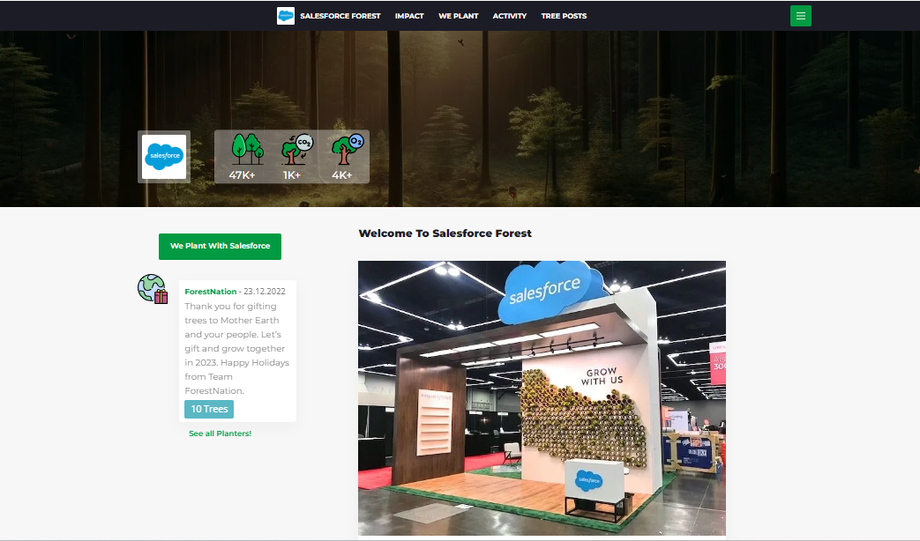Click the 10 Trees badge
The height and width of the screenshot is (541, 920).
coord(209,409)
